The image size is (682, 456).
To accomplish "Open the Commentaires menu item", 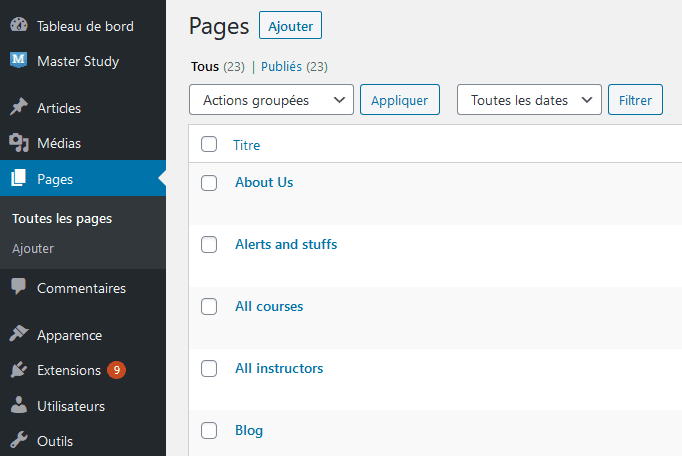I will coord(83,288).
